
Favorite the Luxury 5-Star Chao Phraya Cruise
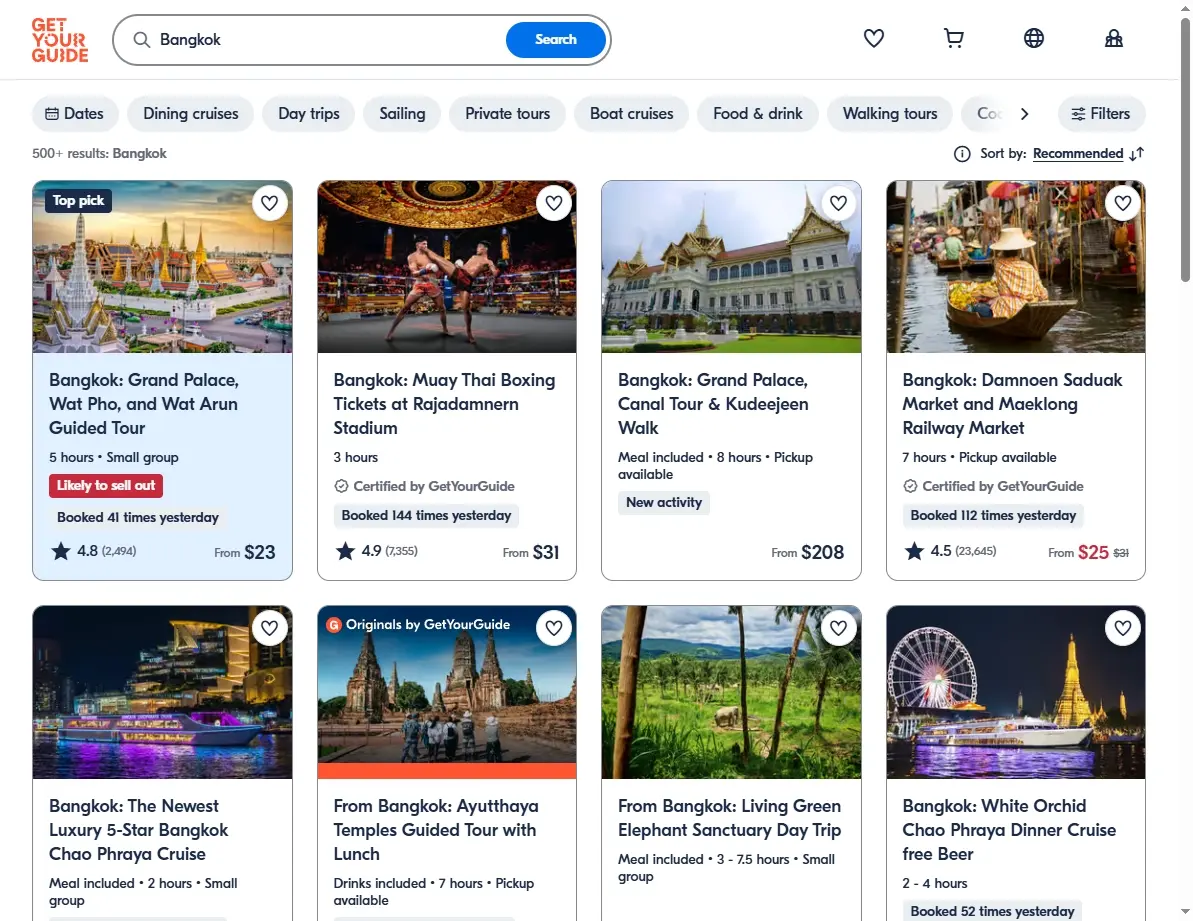tap(269, 628)
